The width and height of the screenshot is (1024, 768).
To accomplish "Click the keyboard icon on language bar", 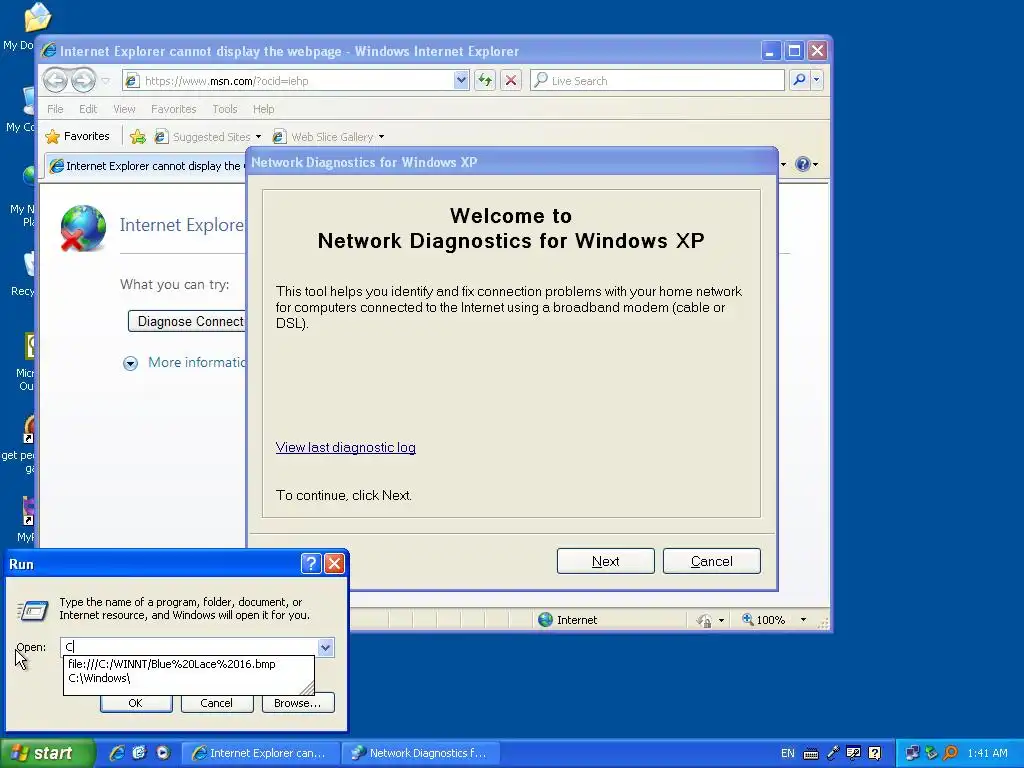I will tap(810, 754).
